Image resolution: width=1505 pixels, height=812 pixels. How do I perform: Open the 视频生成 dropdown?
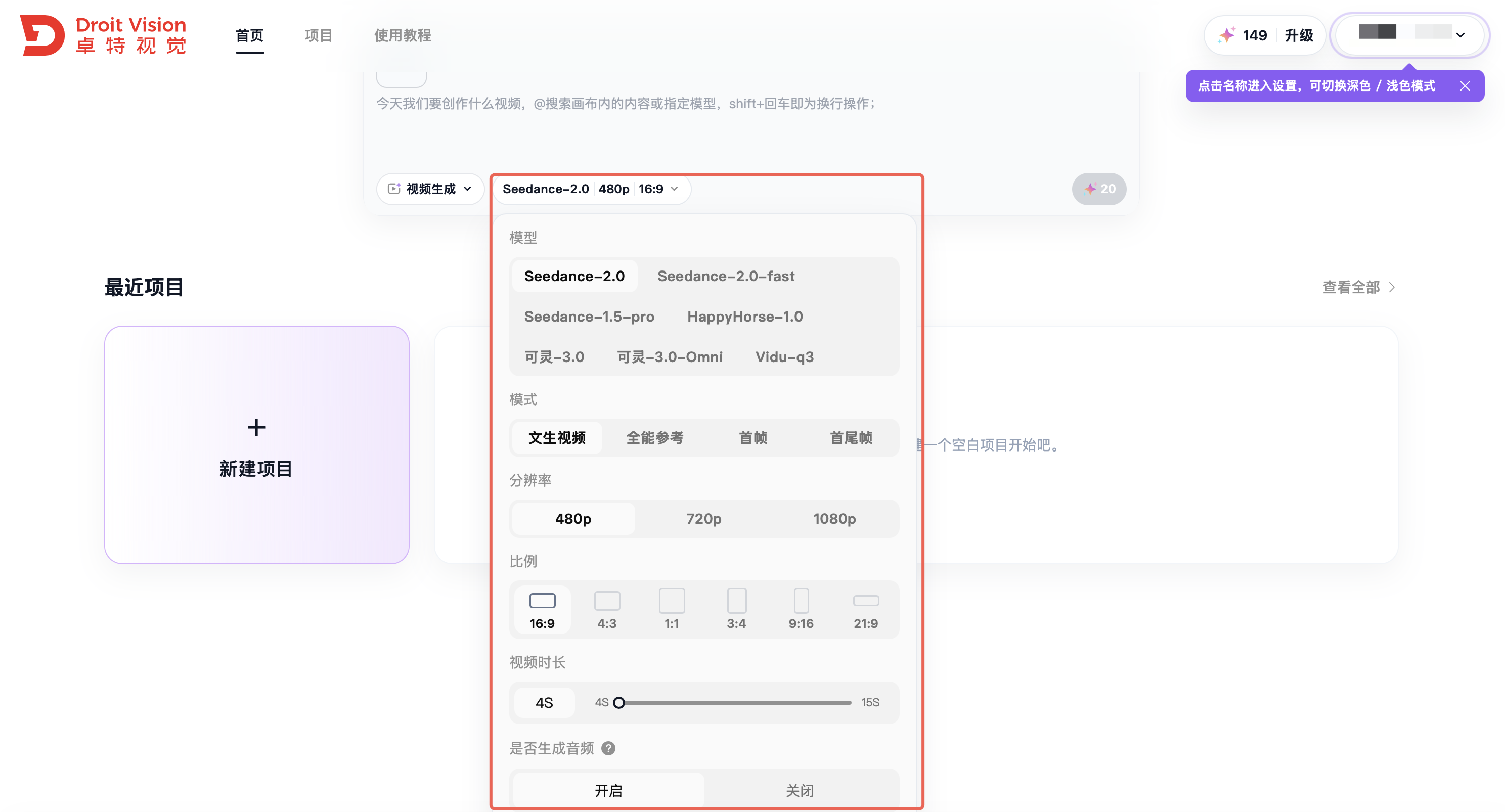click(x=430, y=189)
